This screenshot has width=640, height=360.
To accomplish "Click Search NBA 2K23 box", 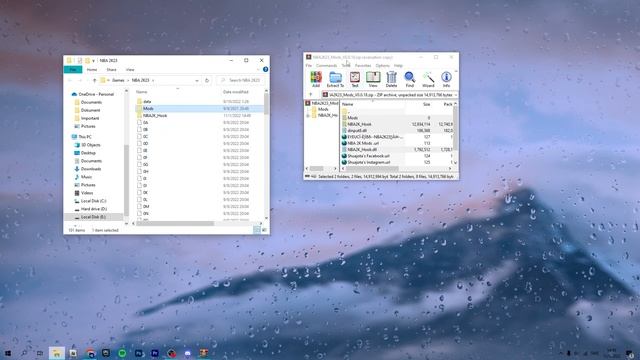I will point(241,80).
